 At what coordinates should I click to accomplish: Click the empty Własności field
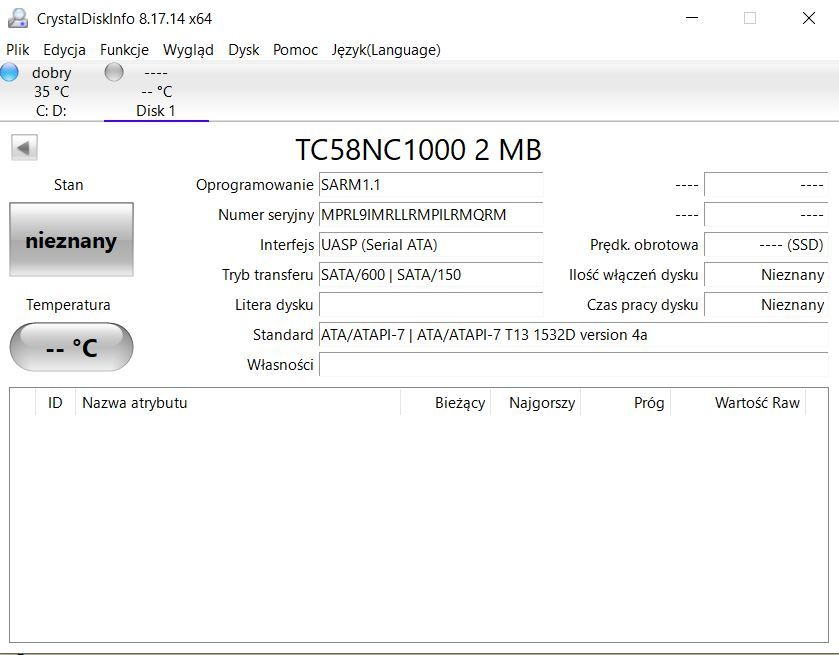574,365
